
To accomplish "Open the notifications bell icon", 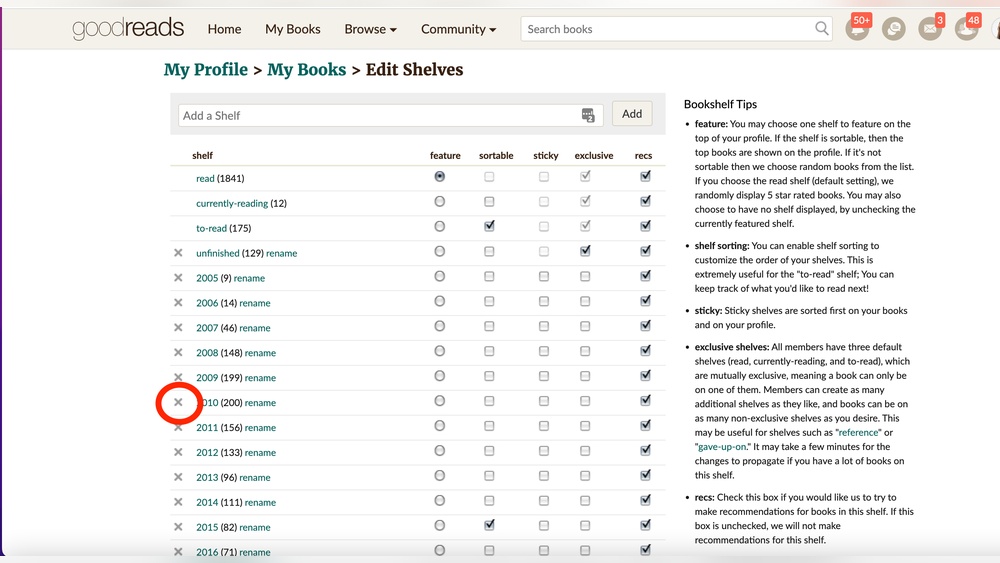I will point(857,29).
